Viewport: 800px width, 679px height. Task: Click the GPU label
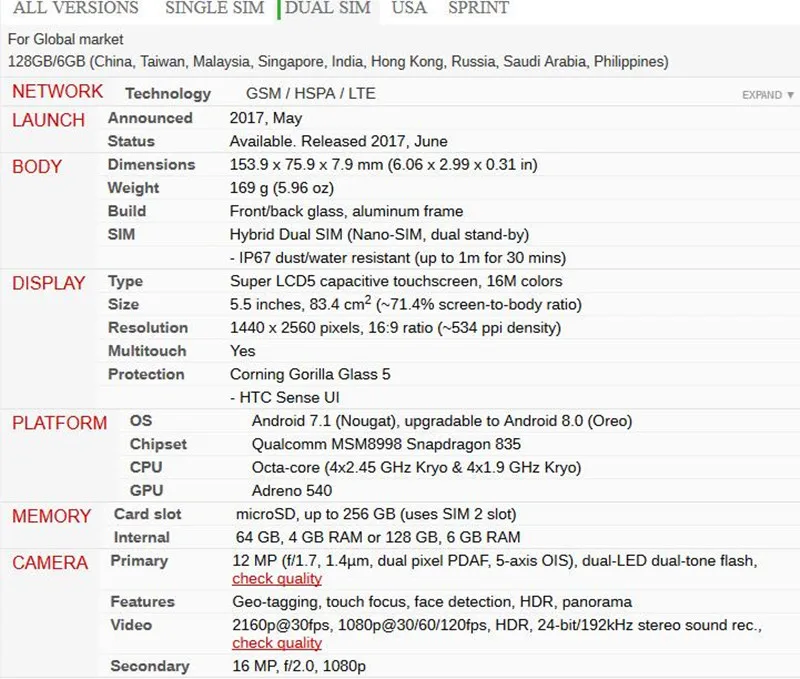point(146,491)
